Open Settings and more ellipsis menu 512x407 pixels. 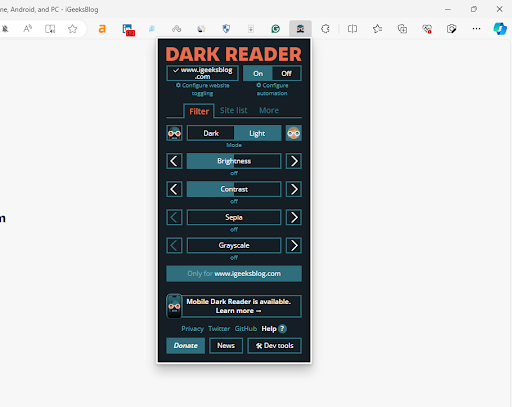point(476,29)
